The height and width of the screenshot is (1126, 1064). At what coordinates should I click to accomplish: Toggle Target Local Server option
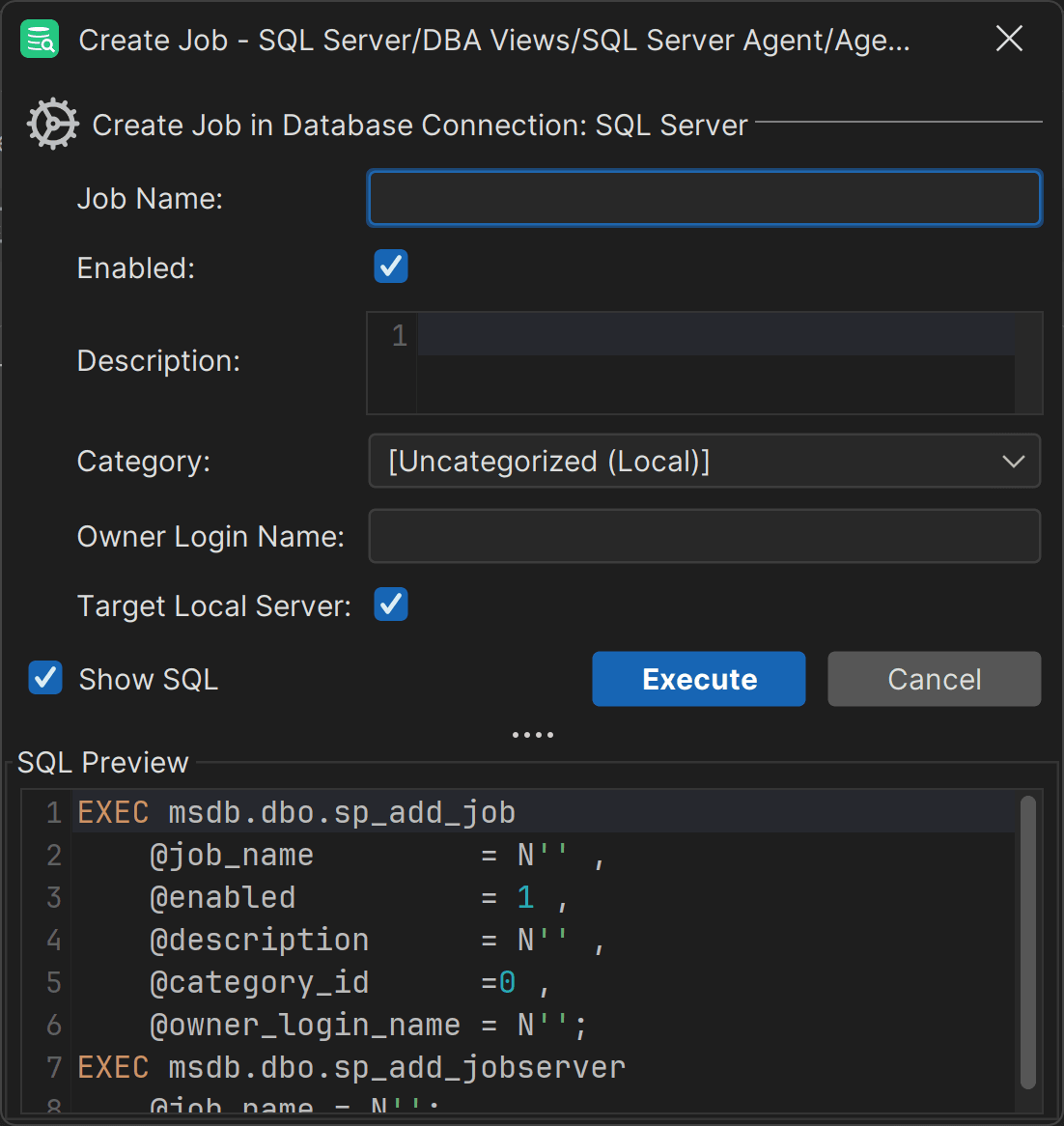click(x=390, y=605)
